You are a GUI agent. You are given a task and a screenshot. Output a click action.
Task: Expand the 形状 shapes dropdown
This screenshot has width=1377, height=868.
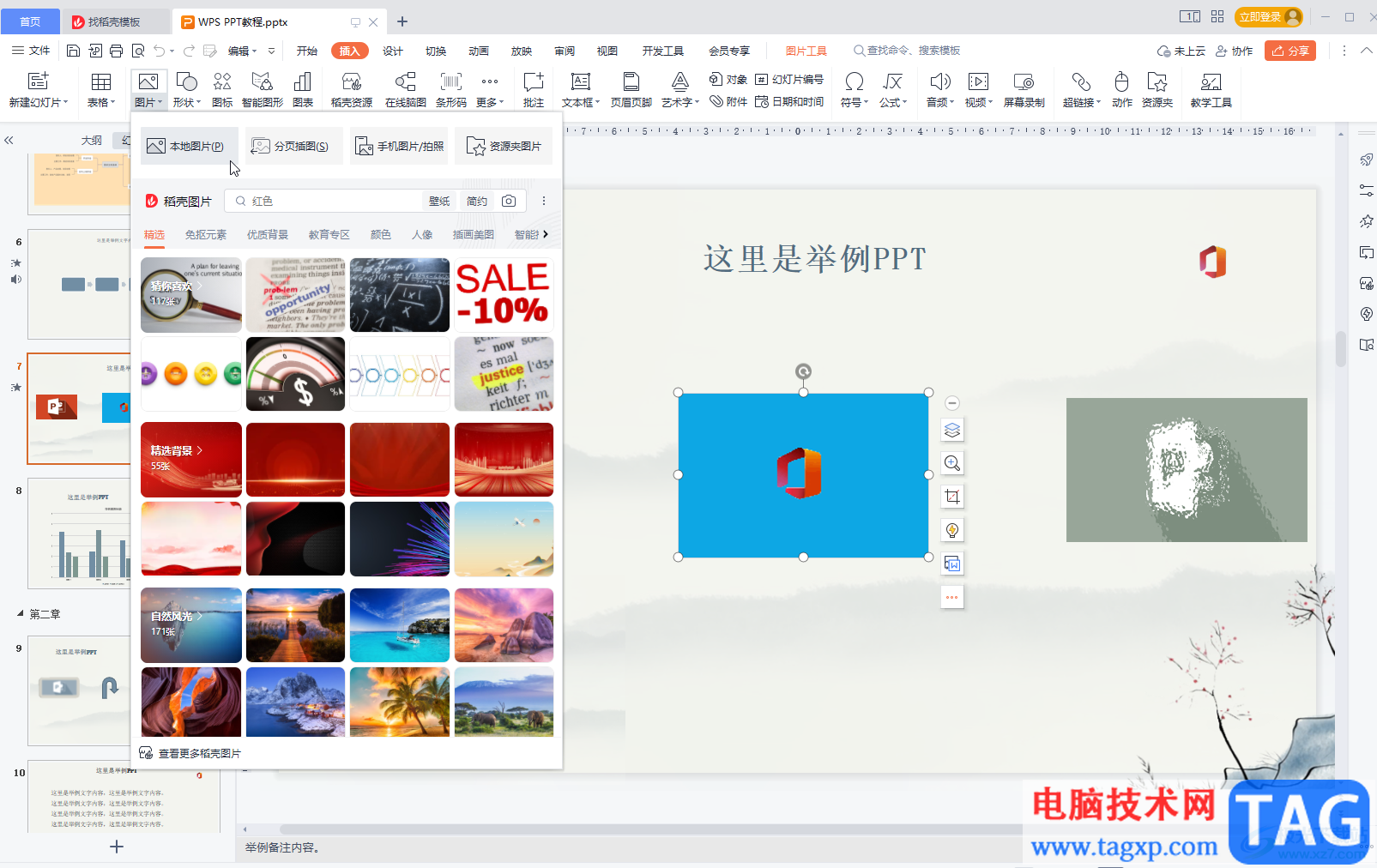(186, 102)
